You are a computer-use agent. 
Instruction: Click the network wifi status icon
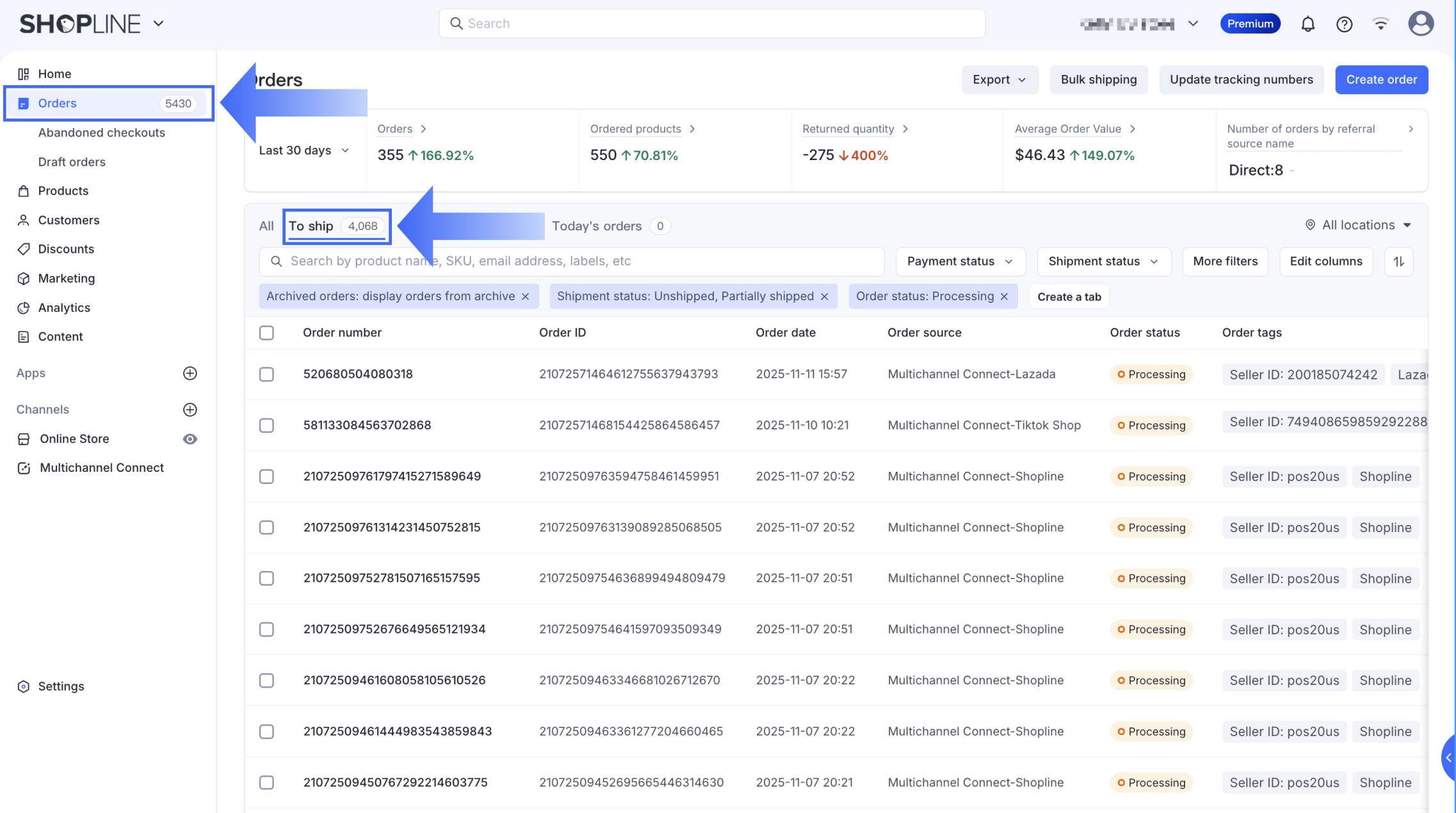[x=1380, y=24]
